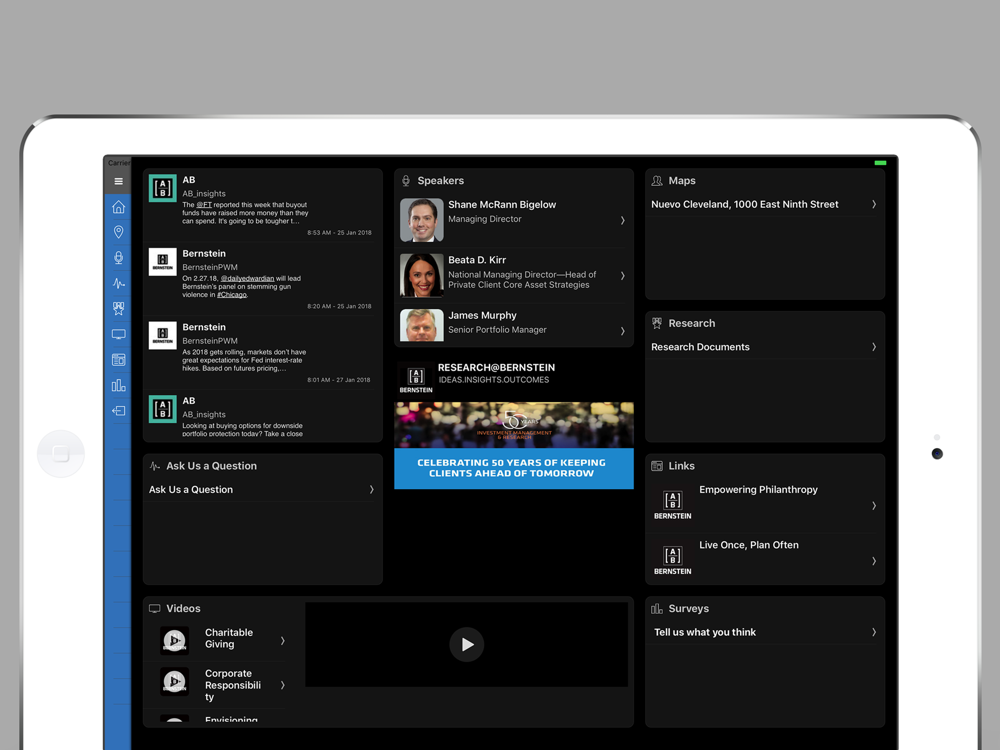Open Shane McRann Bigelow's photo
1000x750 pixels.
(x=422, y=220)
